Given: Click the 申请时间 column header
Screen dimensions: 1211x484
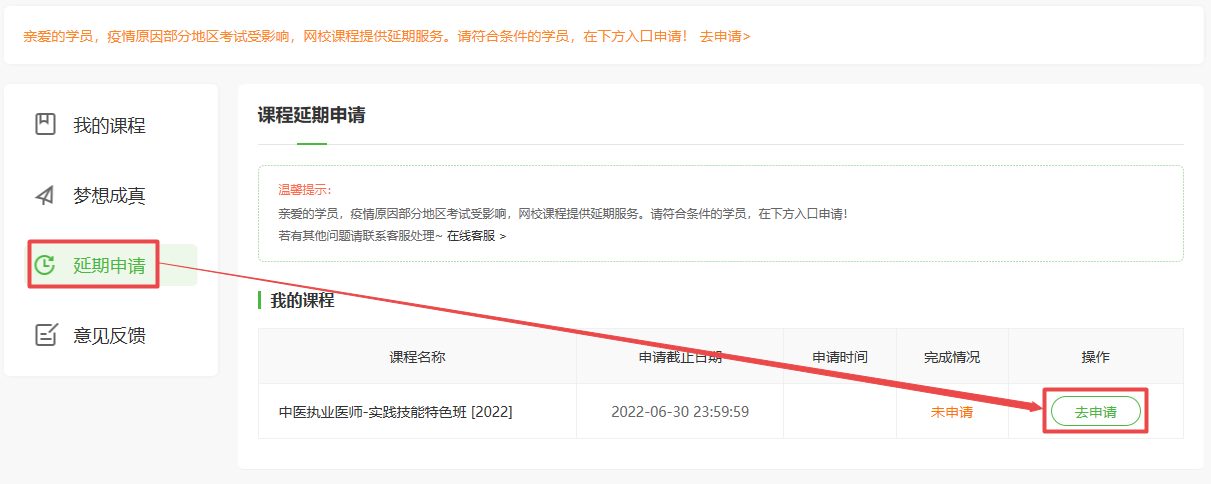Looking at the screenshot, I should coord(839,357).
